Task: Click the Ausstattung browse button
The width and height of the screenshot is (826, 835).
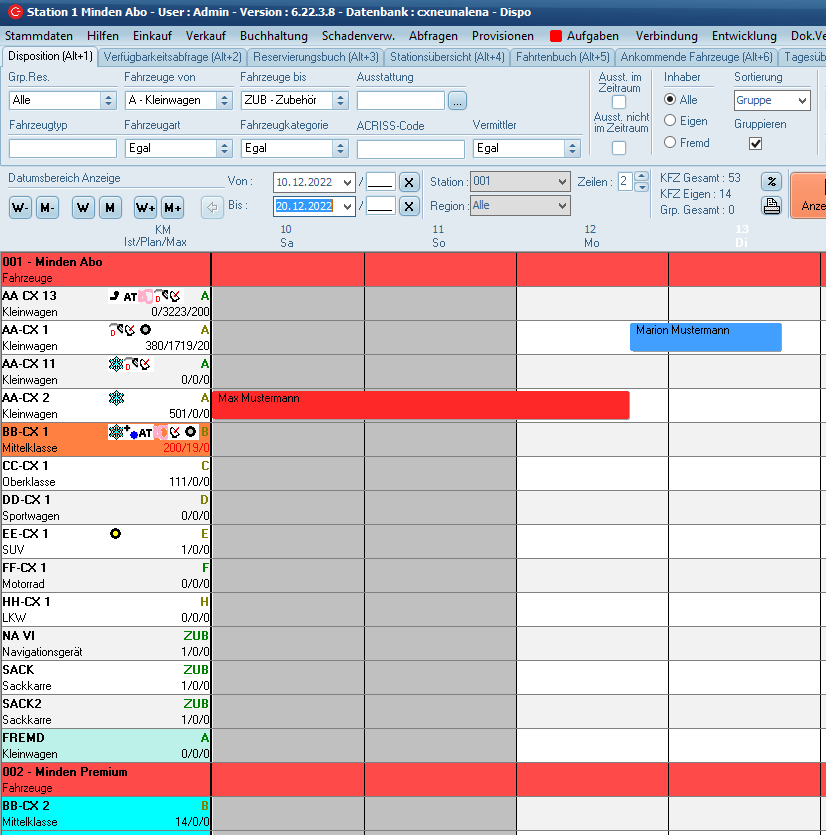Action: [457, 100]
